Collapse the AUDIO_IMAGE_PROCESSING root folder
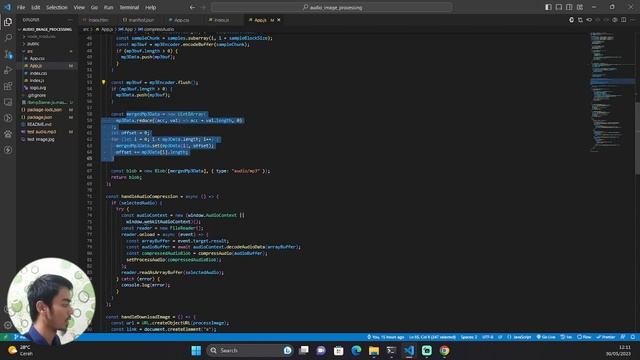The image size is (640, 360). point(47,29)
